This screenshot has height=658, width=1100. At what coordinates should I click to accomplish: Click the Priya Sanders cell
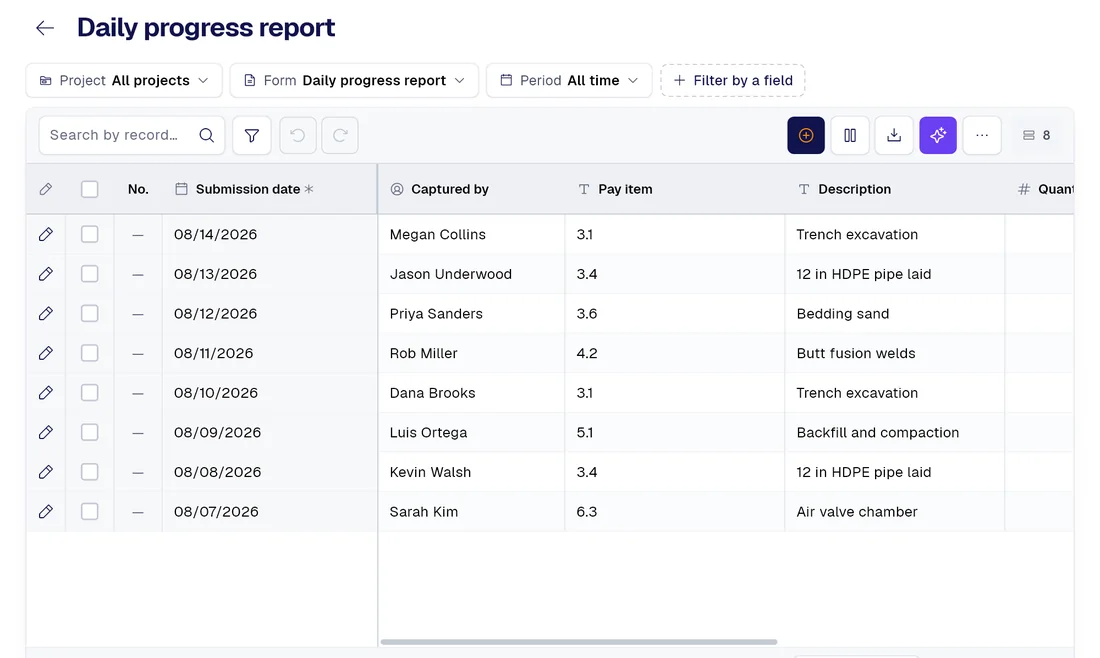click(x=471, y=314)
